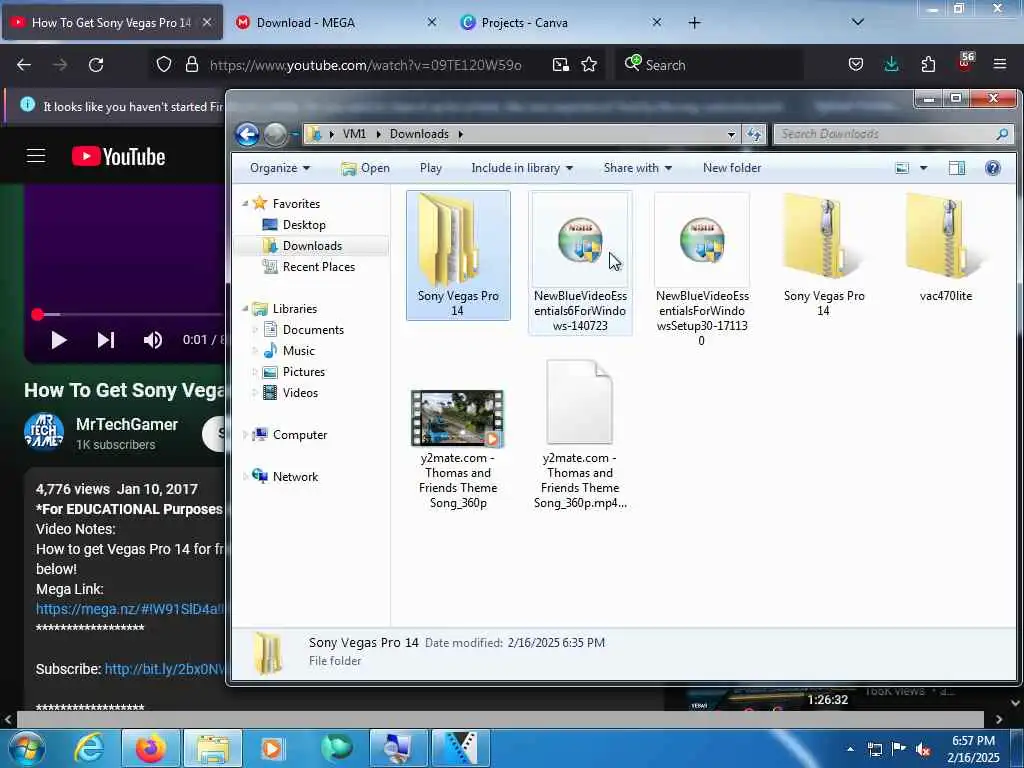Click Explorer forward navigation button
1024x768 pixels.
click(275, 135)
